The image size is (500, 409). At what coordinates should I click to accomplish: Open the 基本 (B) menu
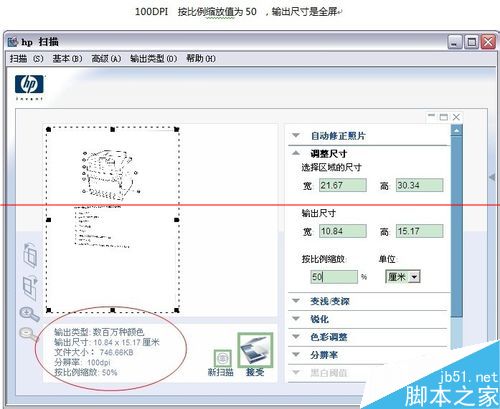tap(67, 59)
